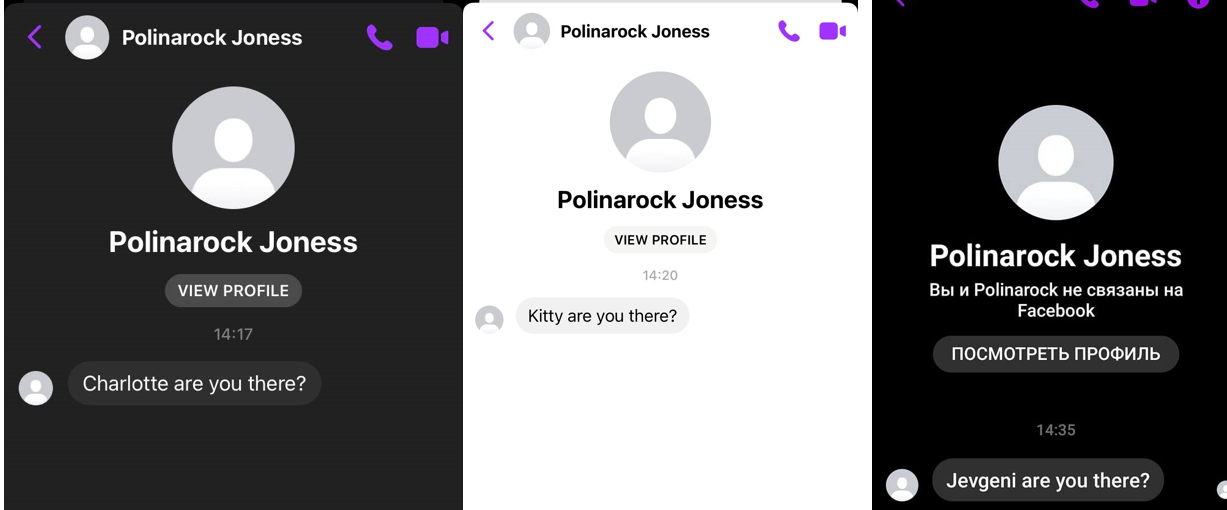
Task: Go back from the white-background chat
Action: point(488,31)
